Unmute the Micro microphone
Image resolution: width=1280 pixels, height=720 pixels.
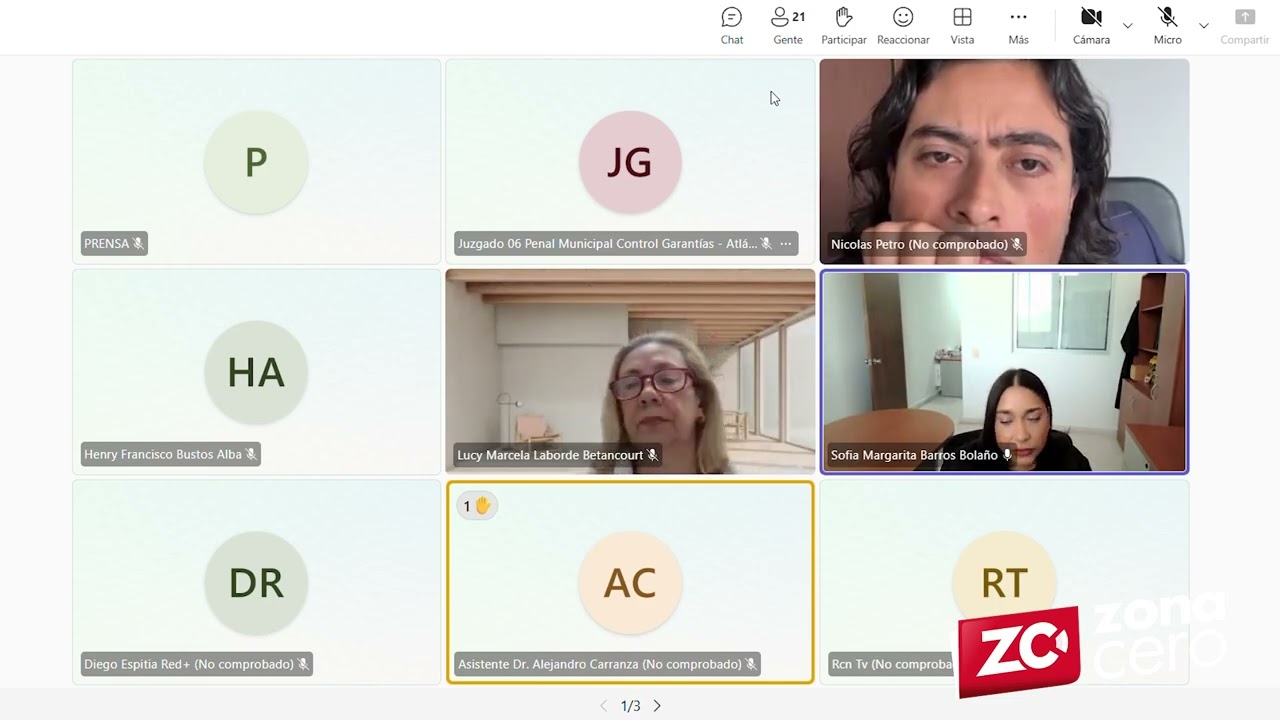click(x=1167, y=25)
